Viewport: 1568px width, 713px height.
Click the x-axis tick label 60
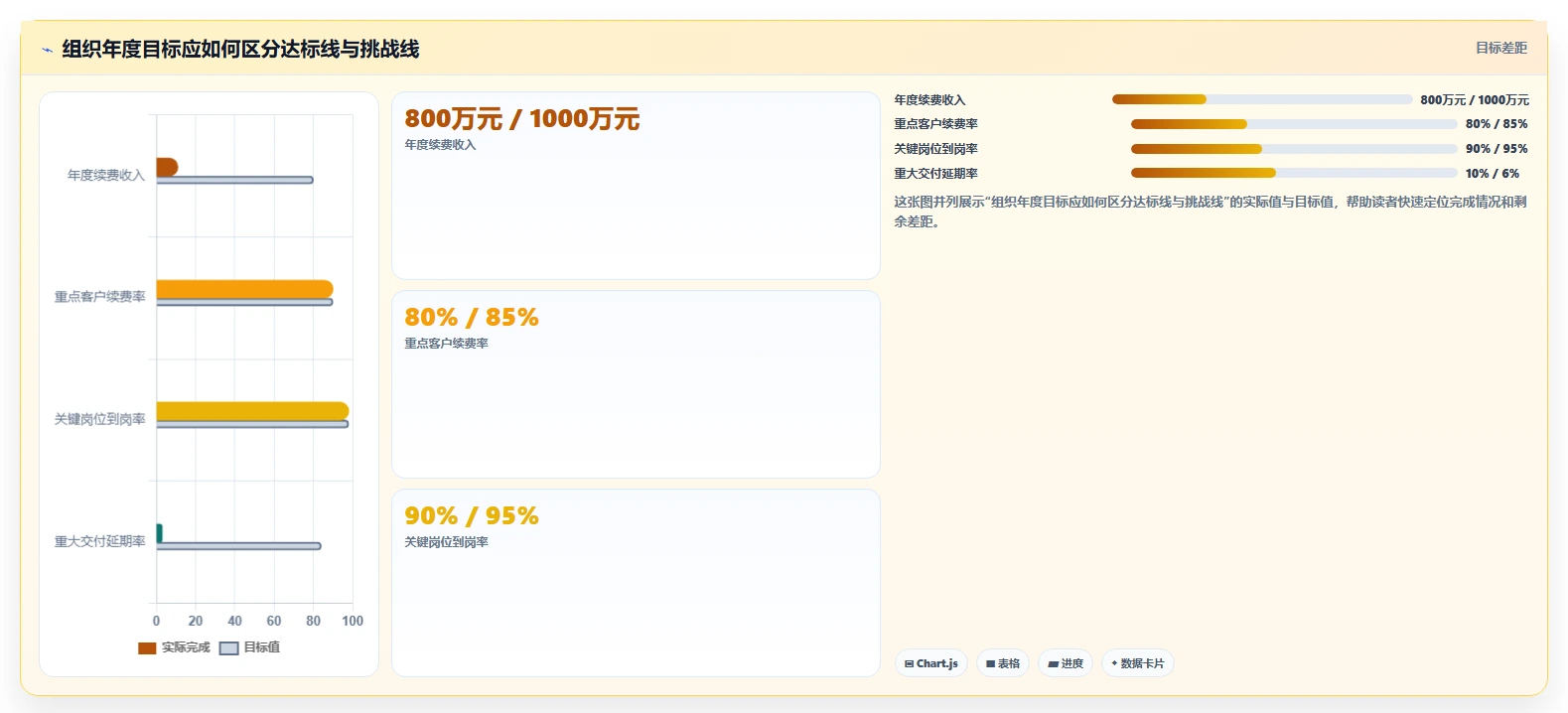[274, 621]
